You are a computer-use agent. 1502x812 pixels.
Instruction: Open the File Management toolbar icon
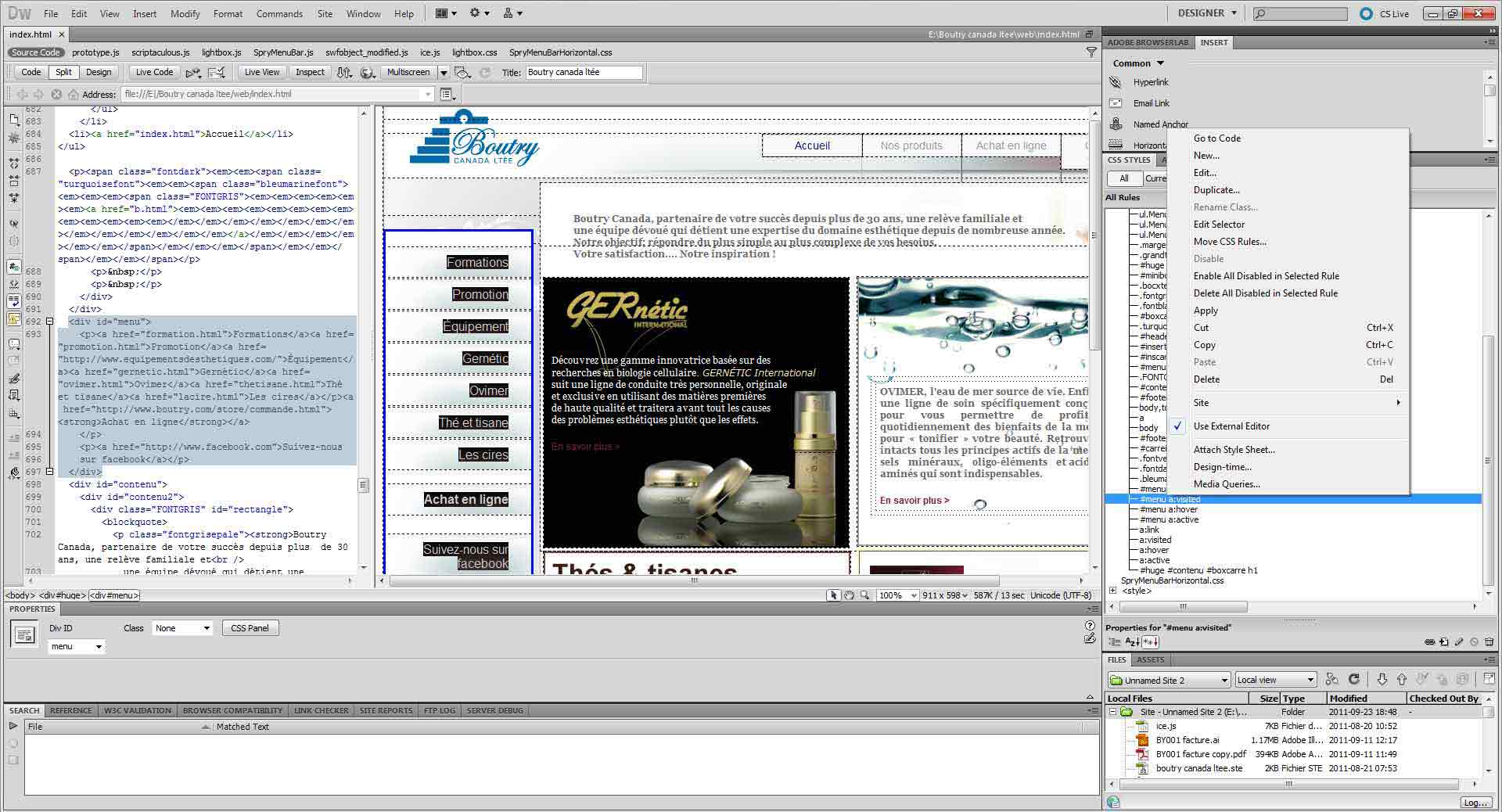pos(344,72)
